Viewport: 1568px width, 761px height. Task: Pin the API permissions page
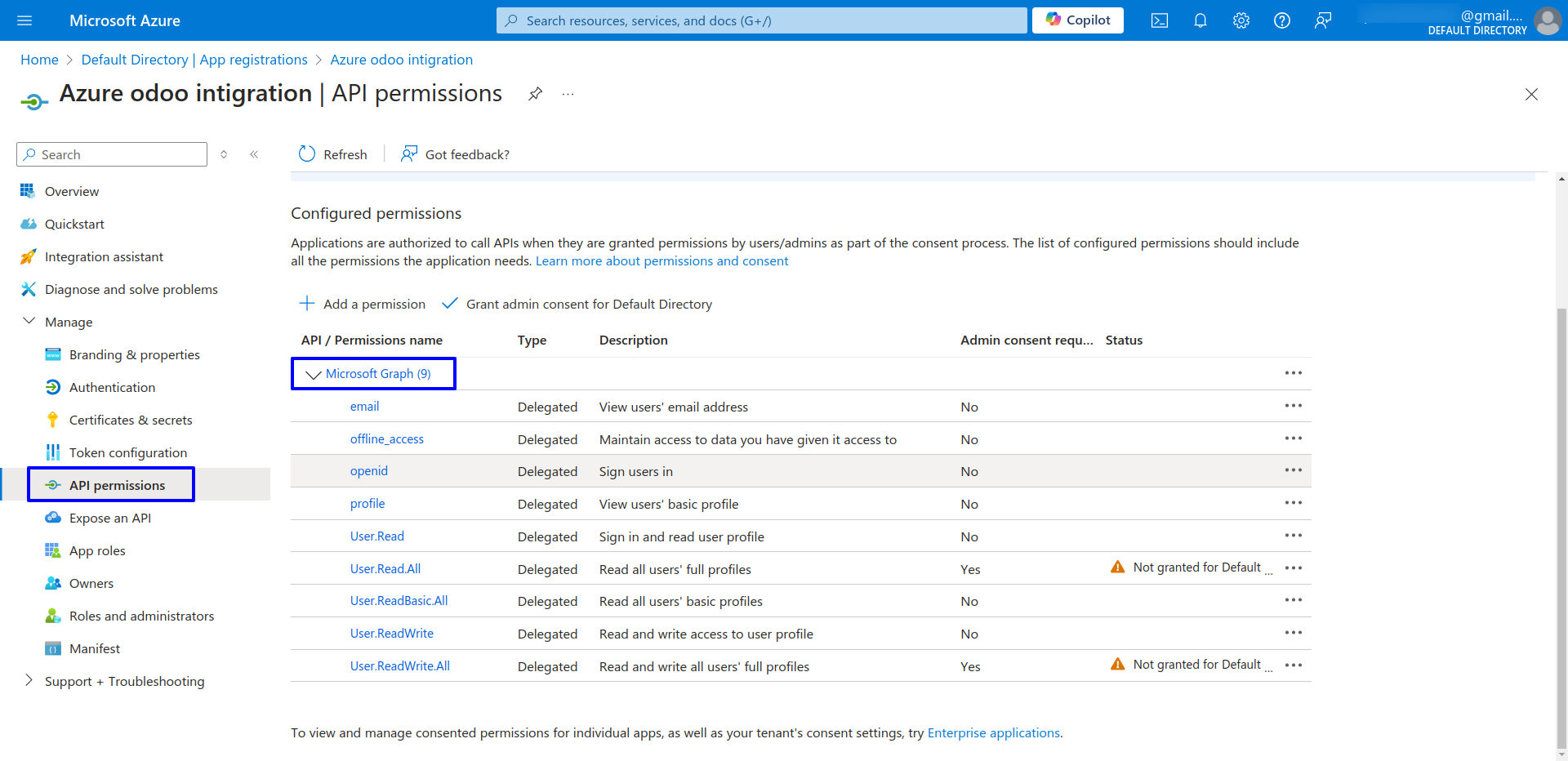535,94
